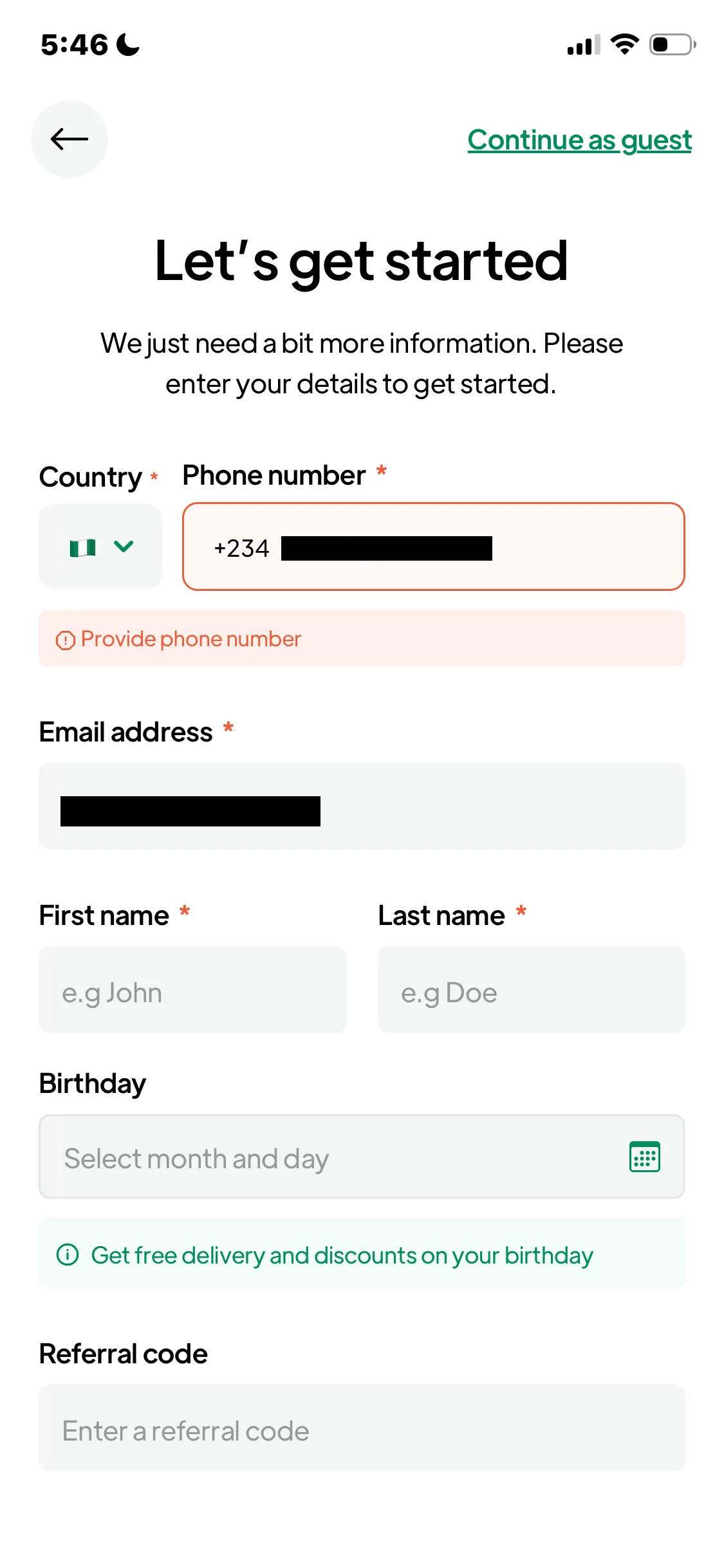The height and width of the screenshot is (1568, 724).
Task: Tap the warning icon in phone error
Action: click(x=66, y=640)
